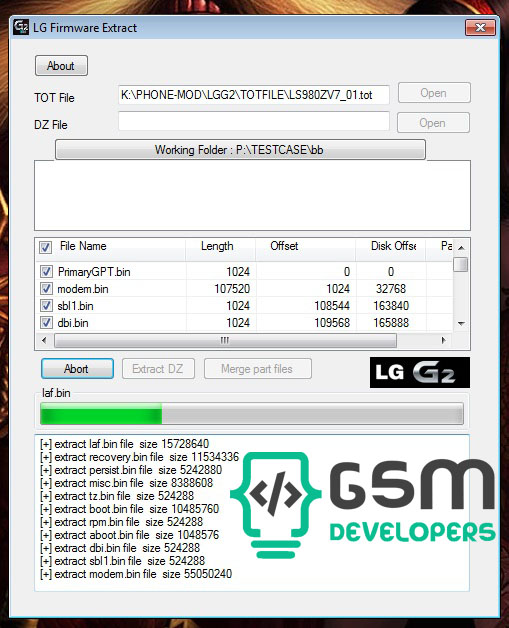509x628 pixels.
Task: Click the LG G2 logo image
Action: [x=420, y=372]
